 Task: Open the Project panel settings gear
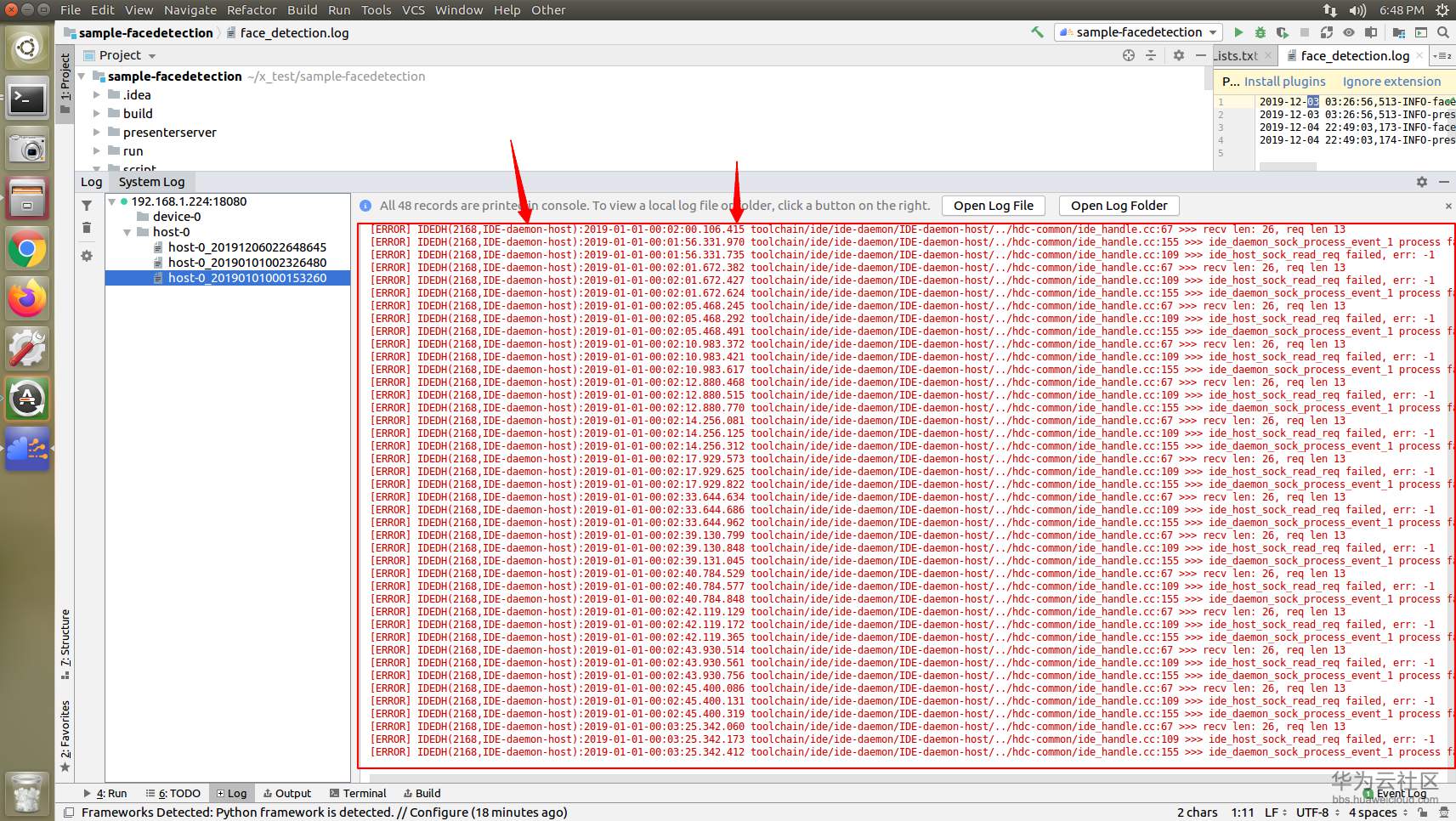(x=1179, y=55)
